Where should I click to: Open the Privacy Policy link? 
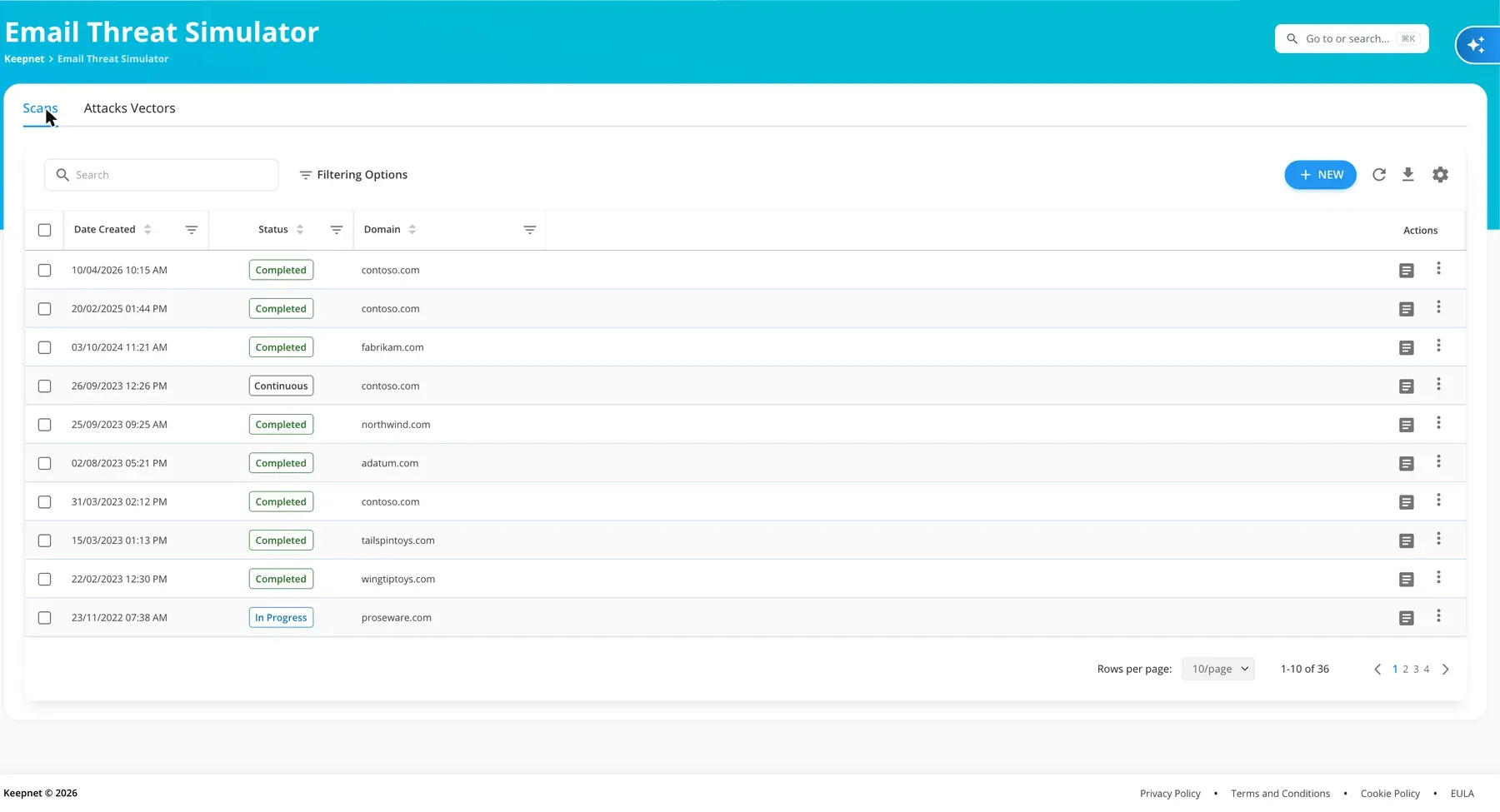tap(1170, 794)
